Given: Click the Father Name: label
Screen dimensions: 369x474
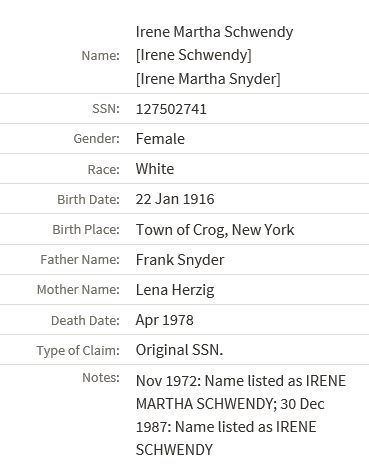Looking at the screenshot, I should click(x=80, y=260).
